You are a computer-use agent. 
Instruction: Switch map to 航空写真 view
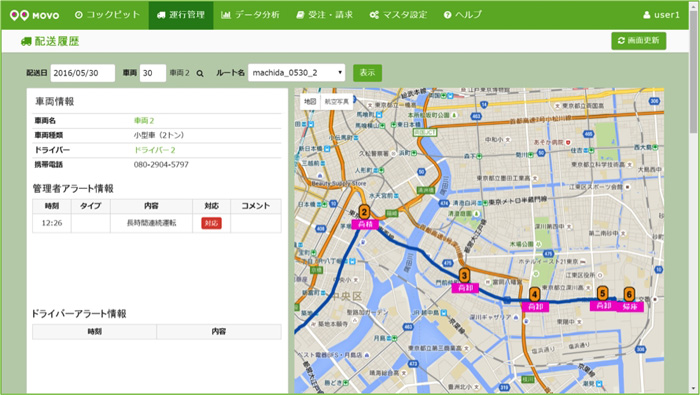click(x=337, y=102)
